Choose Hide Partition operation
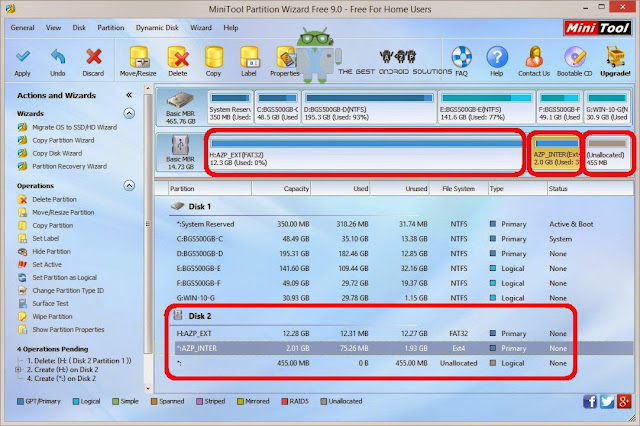 pos(51,252)
